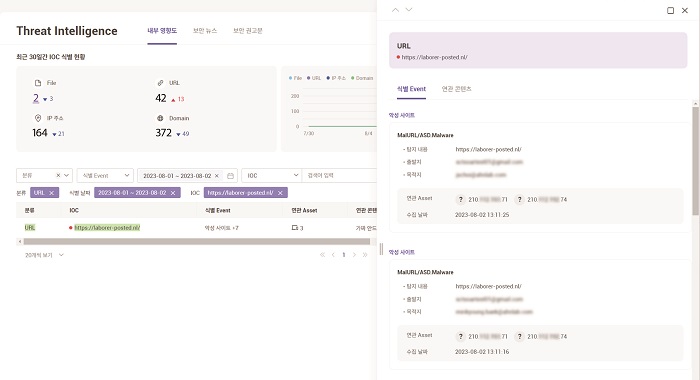
Task: Remove the URL filter chip
Action: pyautogui.click(x=51, y=193)
